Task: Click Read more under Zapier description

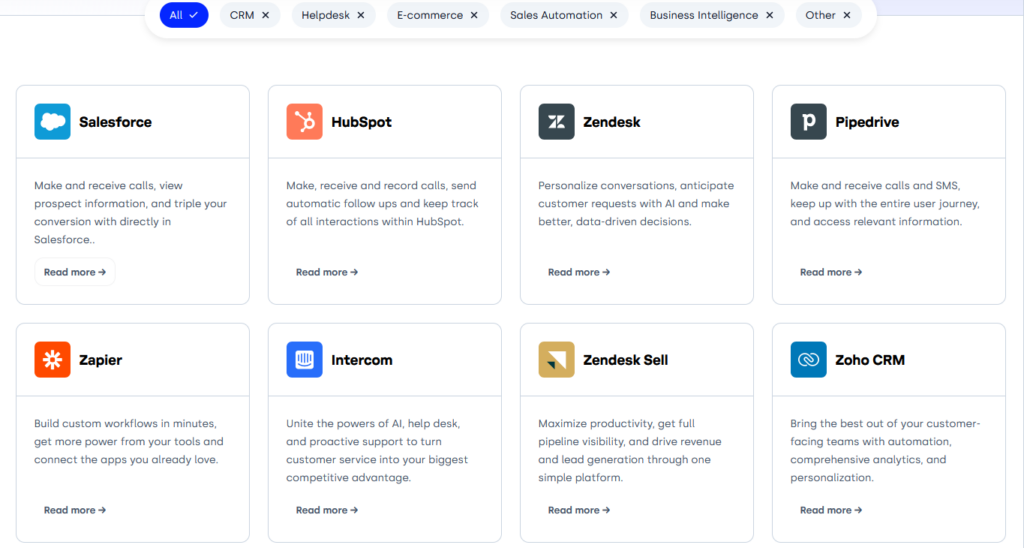Action: [x=75, y=510]
